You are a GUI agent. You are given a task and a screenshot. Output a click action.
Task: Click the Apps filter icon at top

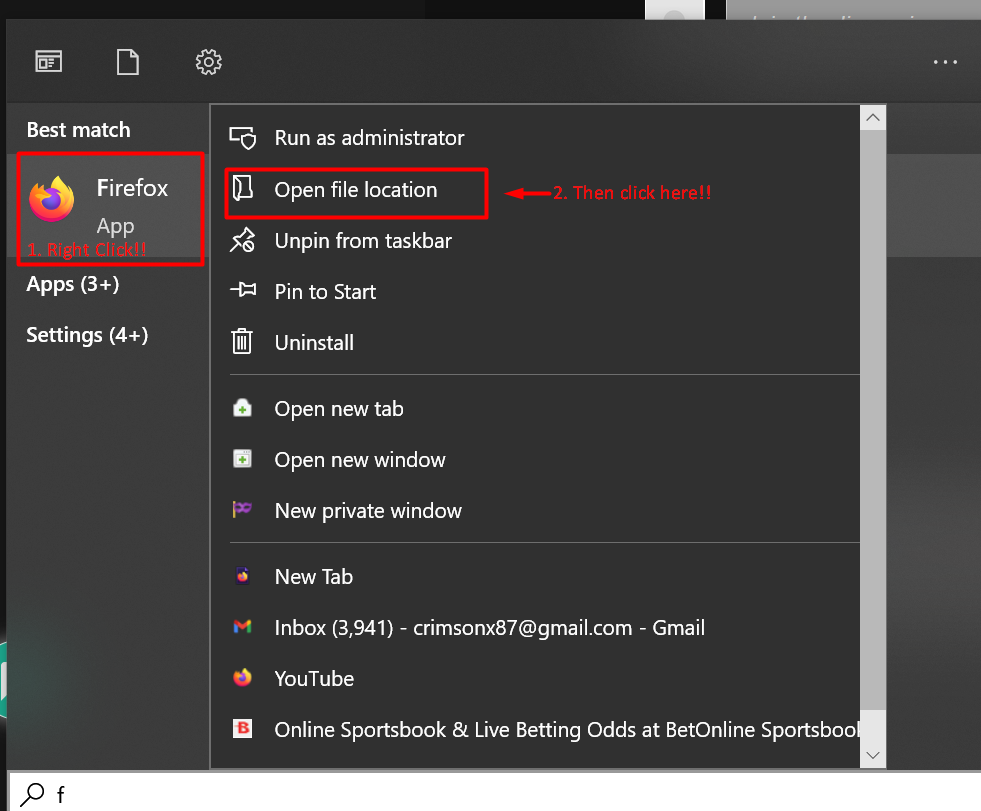coord(48,62)
